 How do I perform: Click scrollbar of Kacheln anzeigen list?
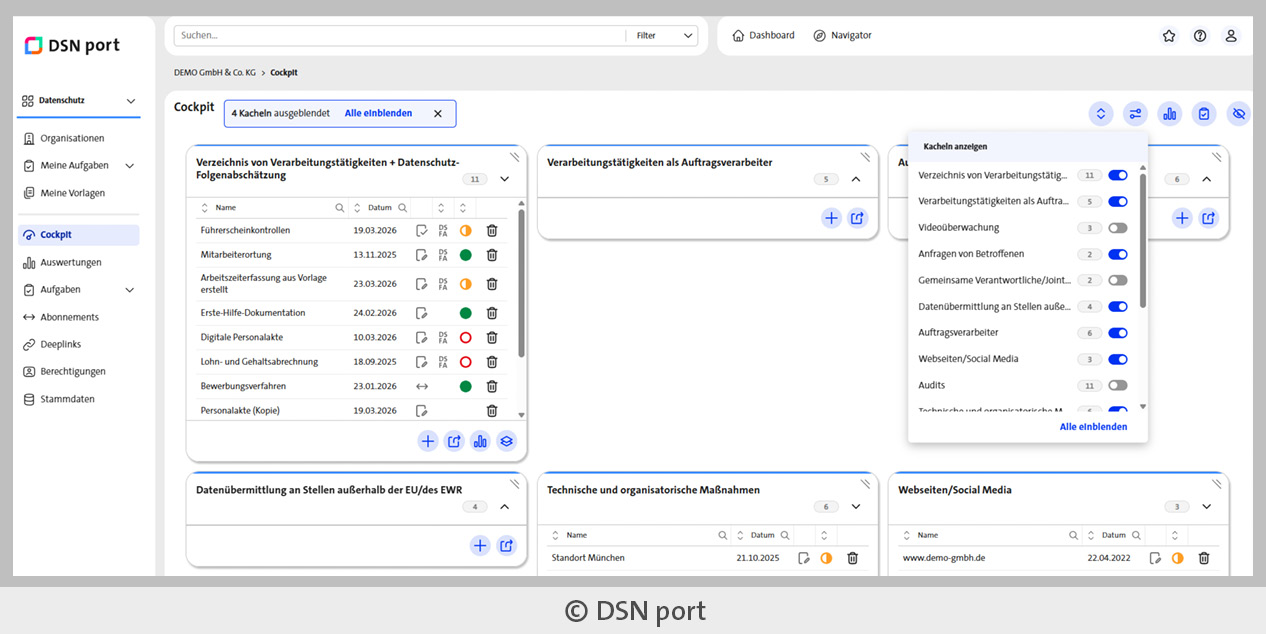[1143, 240]
